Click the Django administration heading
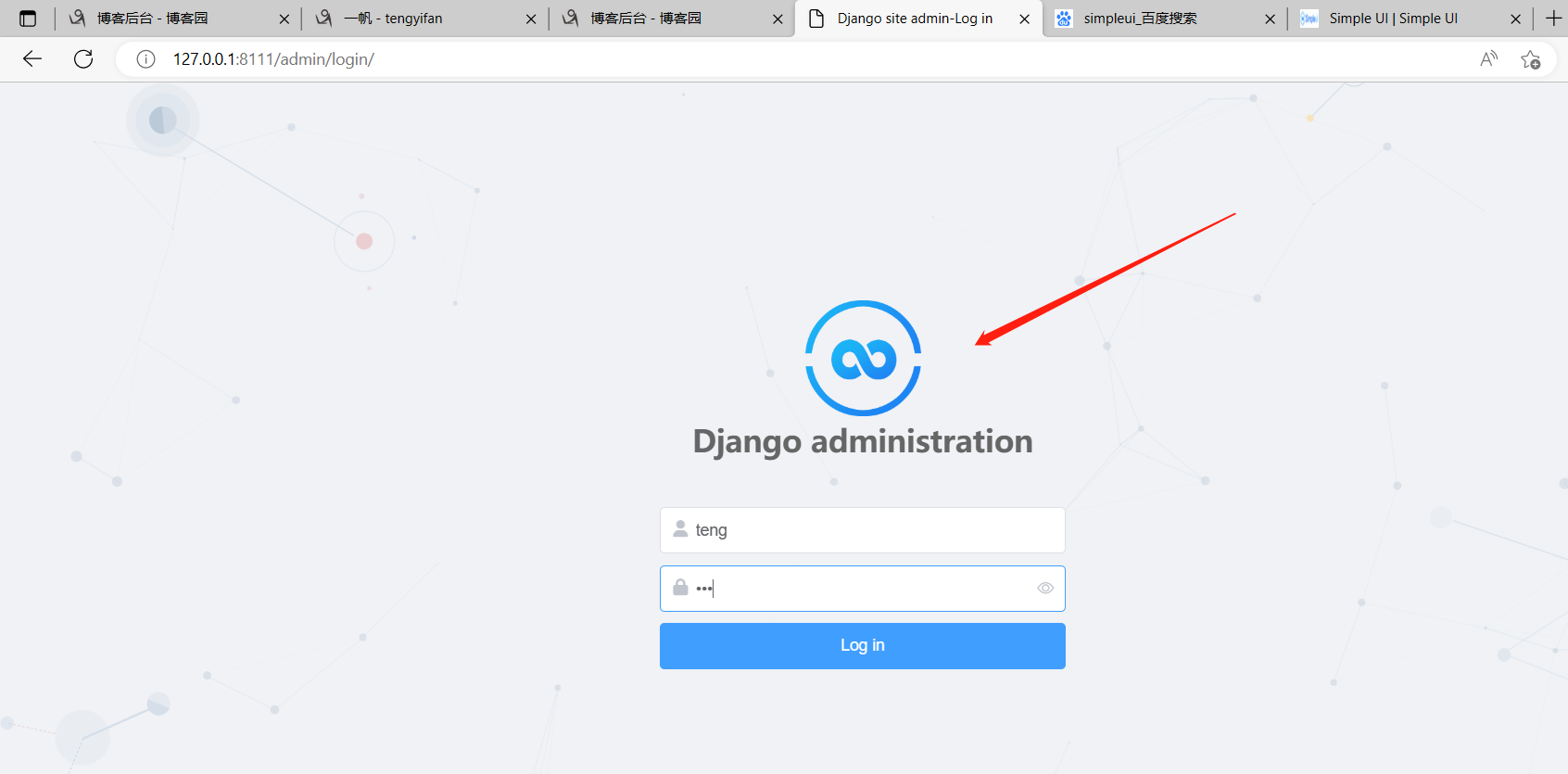This screenshot has height=774, width=1568. click(863, 442)
